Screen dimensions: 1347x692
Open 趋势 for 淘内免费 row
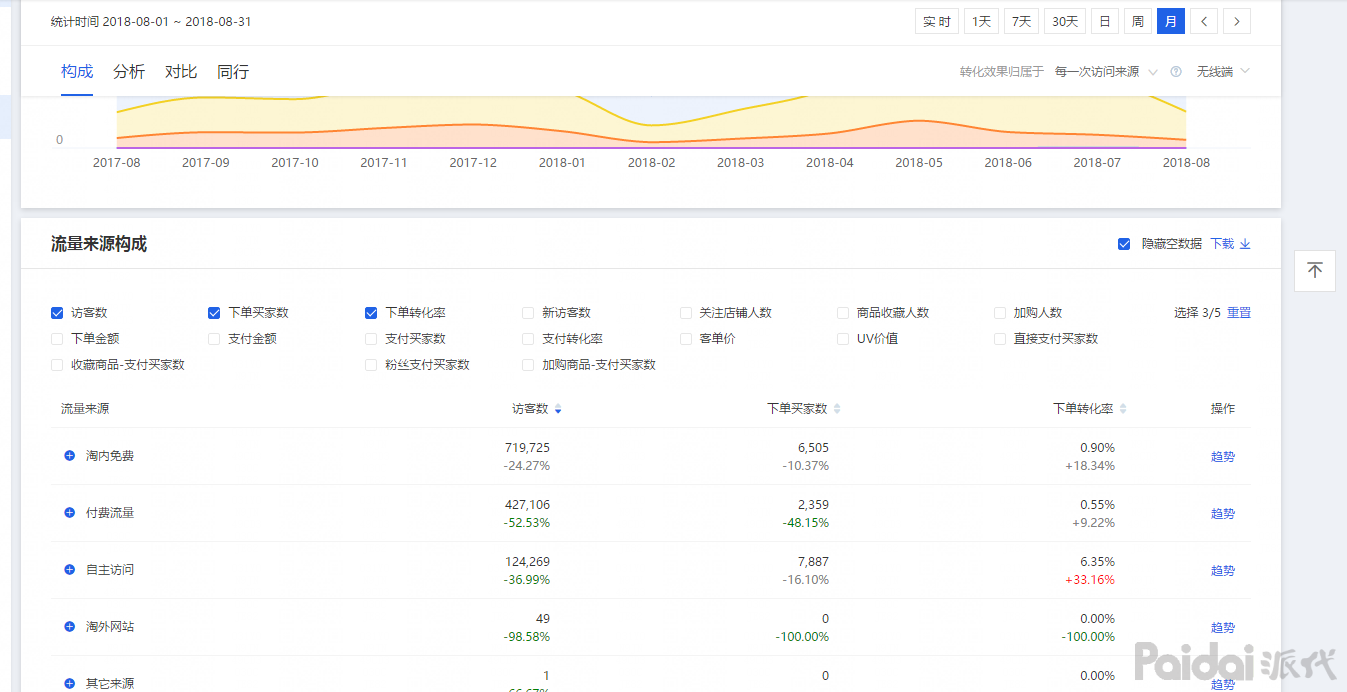tap(1223, 457)
